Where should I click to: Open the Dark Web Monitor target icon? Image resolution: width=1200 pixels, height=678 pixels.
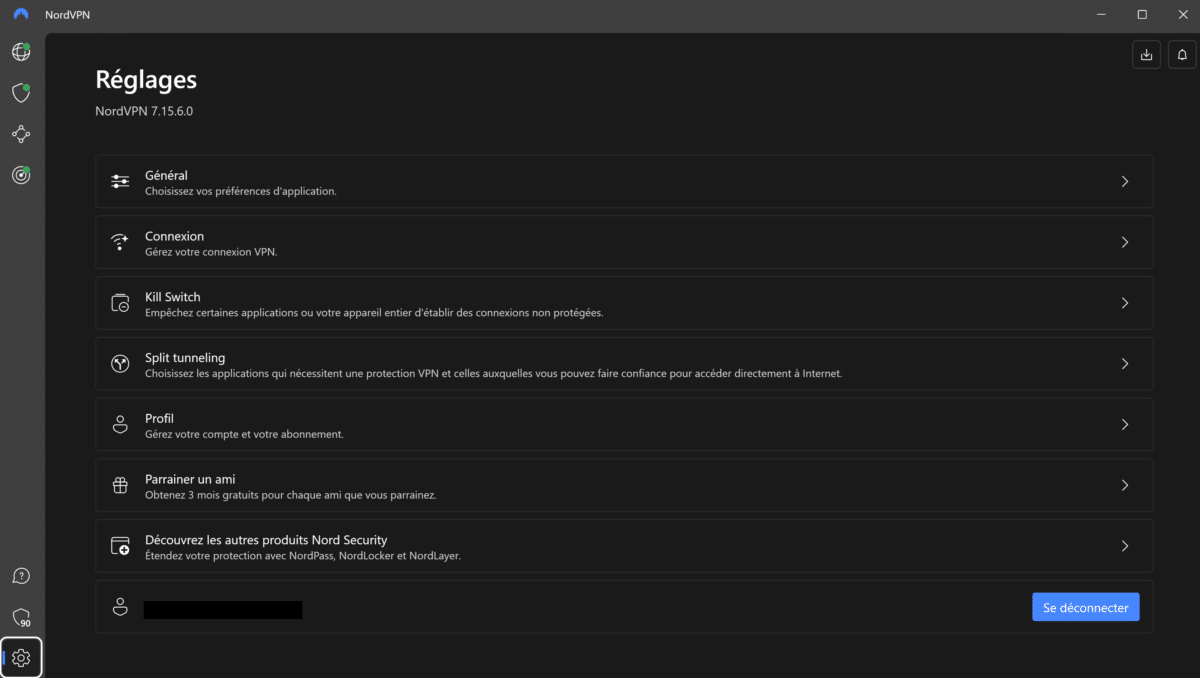point(21,175)
